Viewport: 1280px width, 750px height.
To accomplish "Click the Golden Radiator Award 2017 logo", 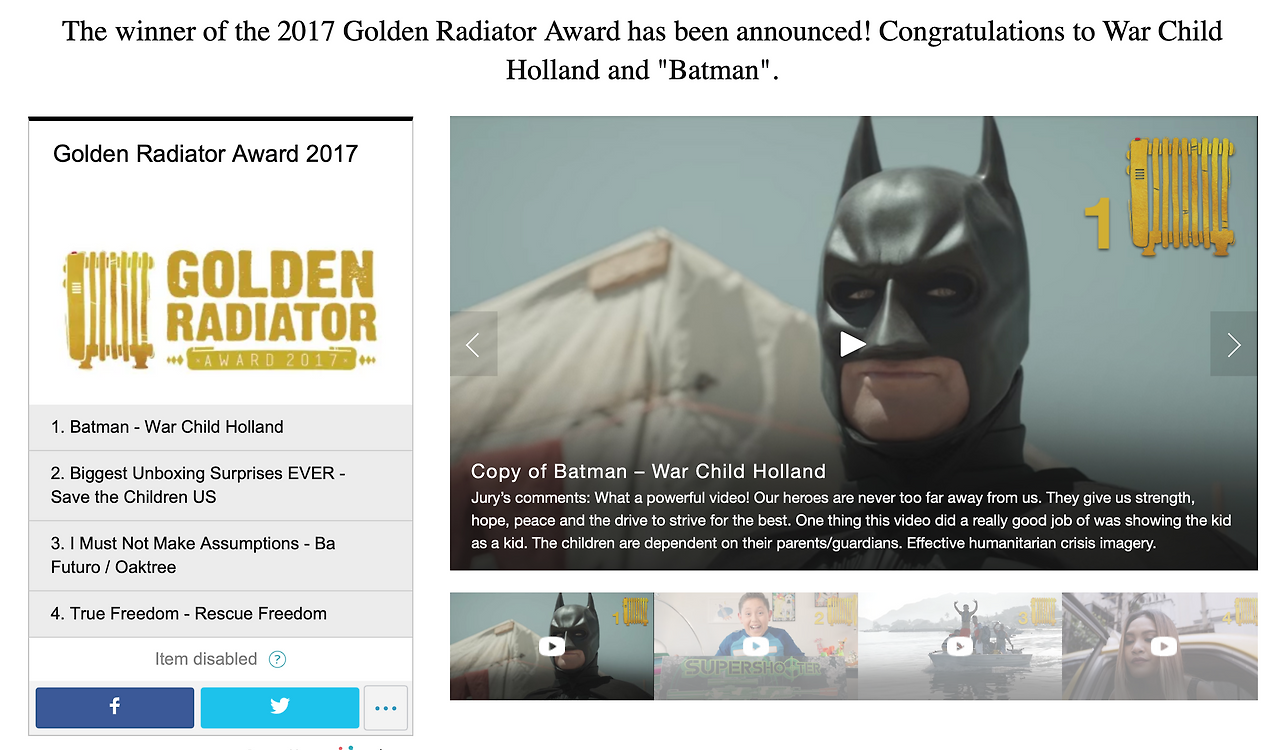I will 221,309.
